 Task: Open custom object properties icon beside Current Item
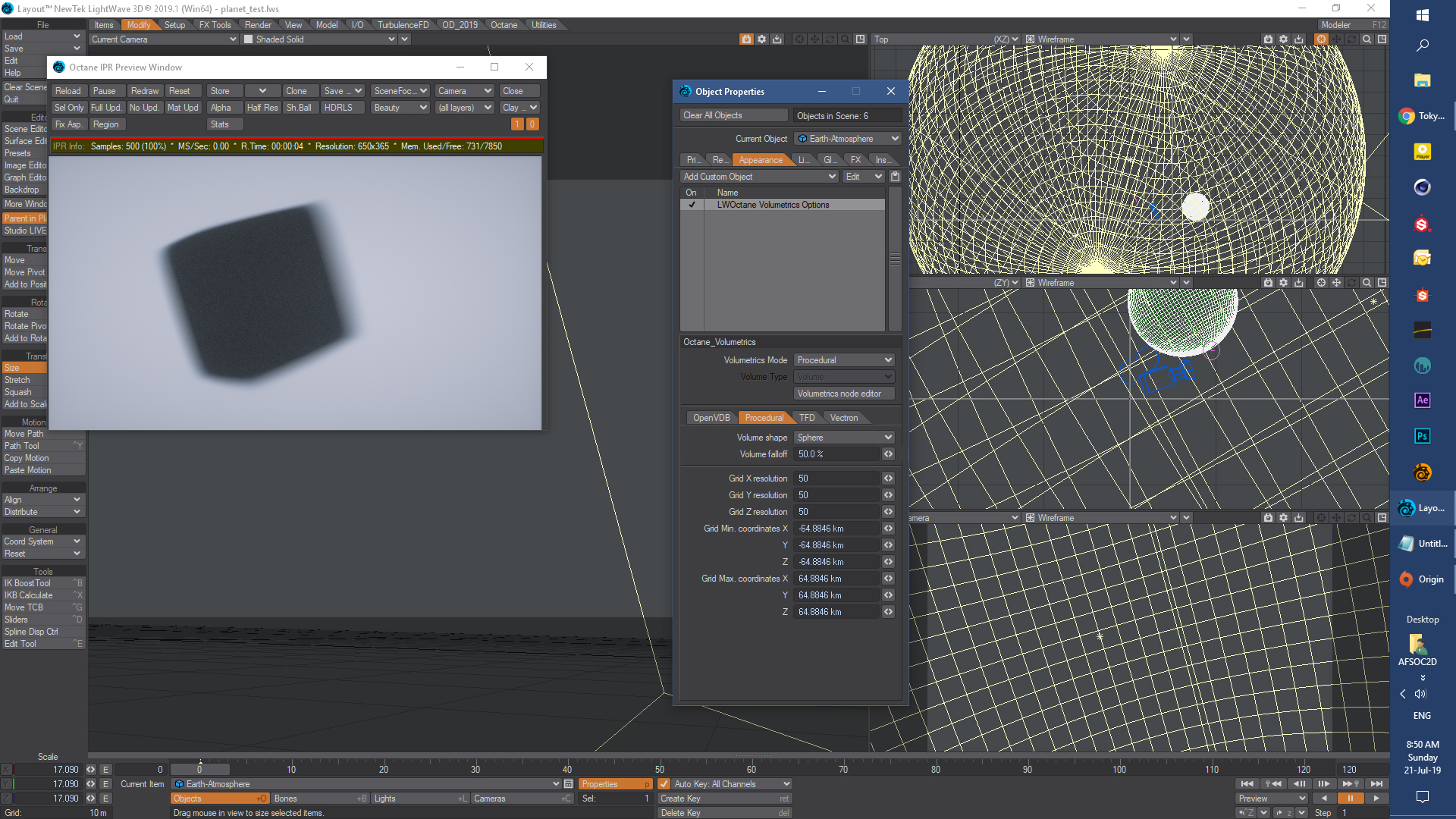[568, 784]
